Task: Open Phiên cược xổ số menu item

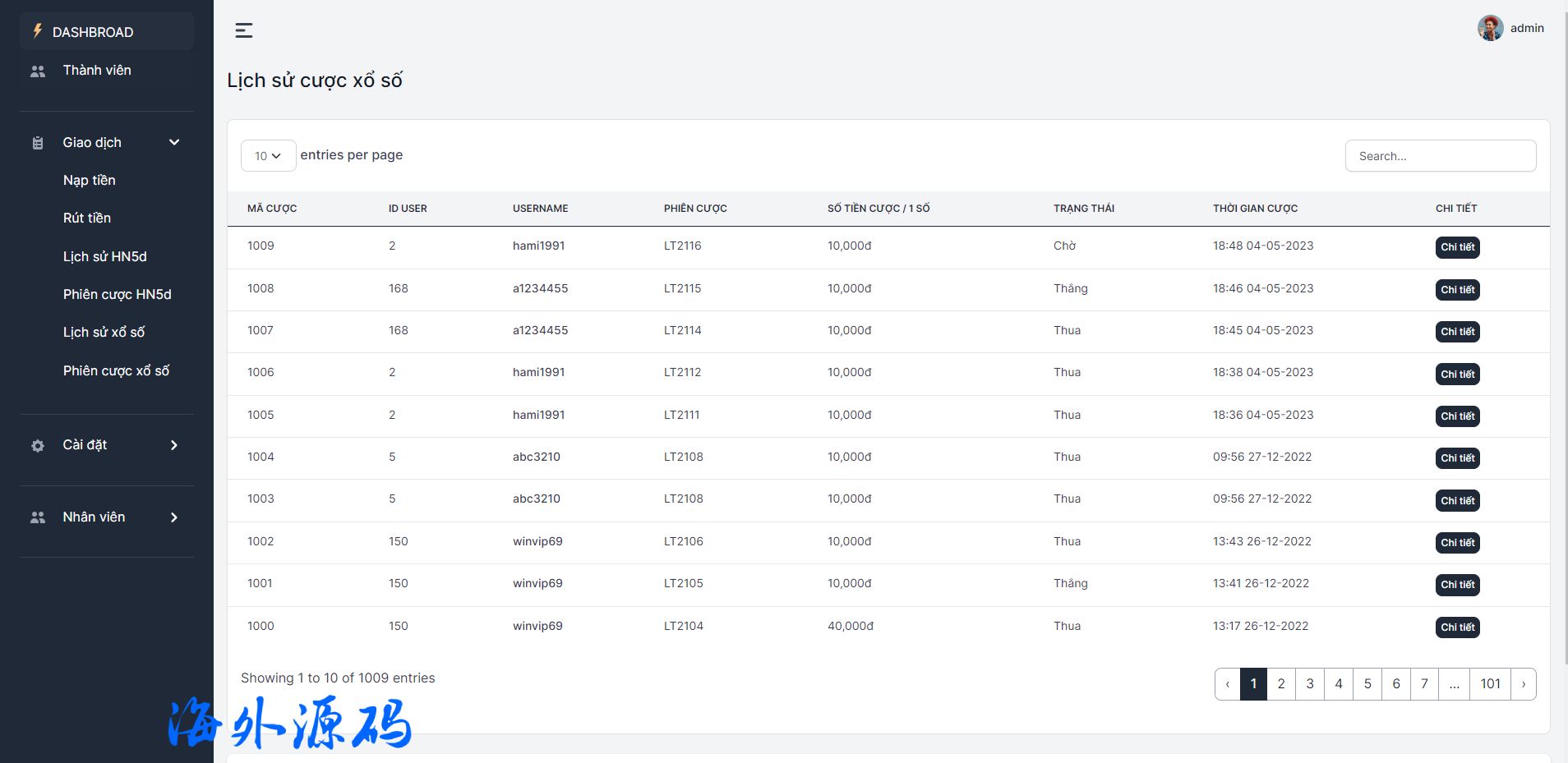Action: point(117,371)
